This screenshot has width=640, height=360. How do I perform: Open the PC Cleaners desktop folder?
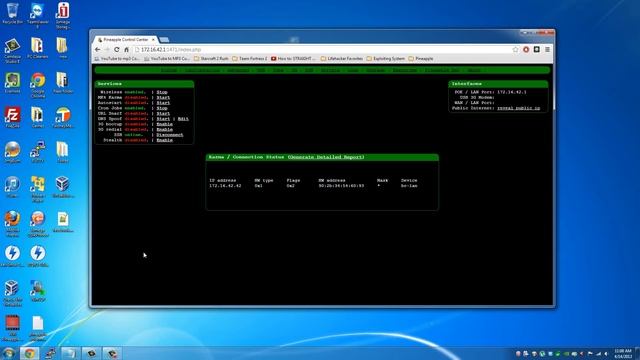(37, 48)
